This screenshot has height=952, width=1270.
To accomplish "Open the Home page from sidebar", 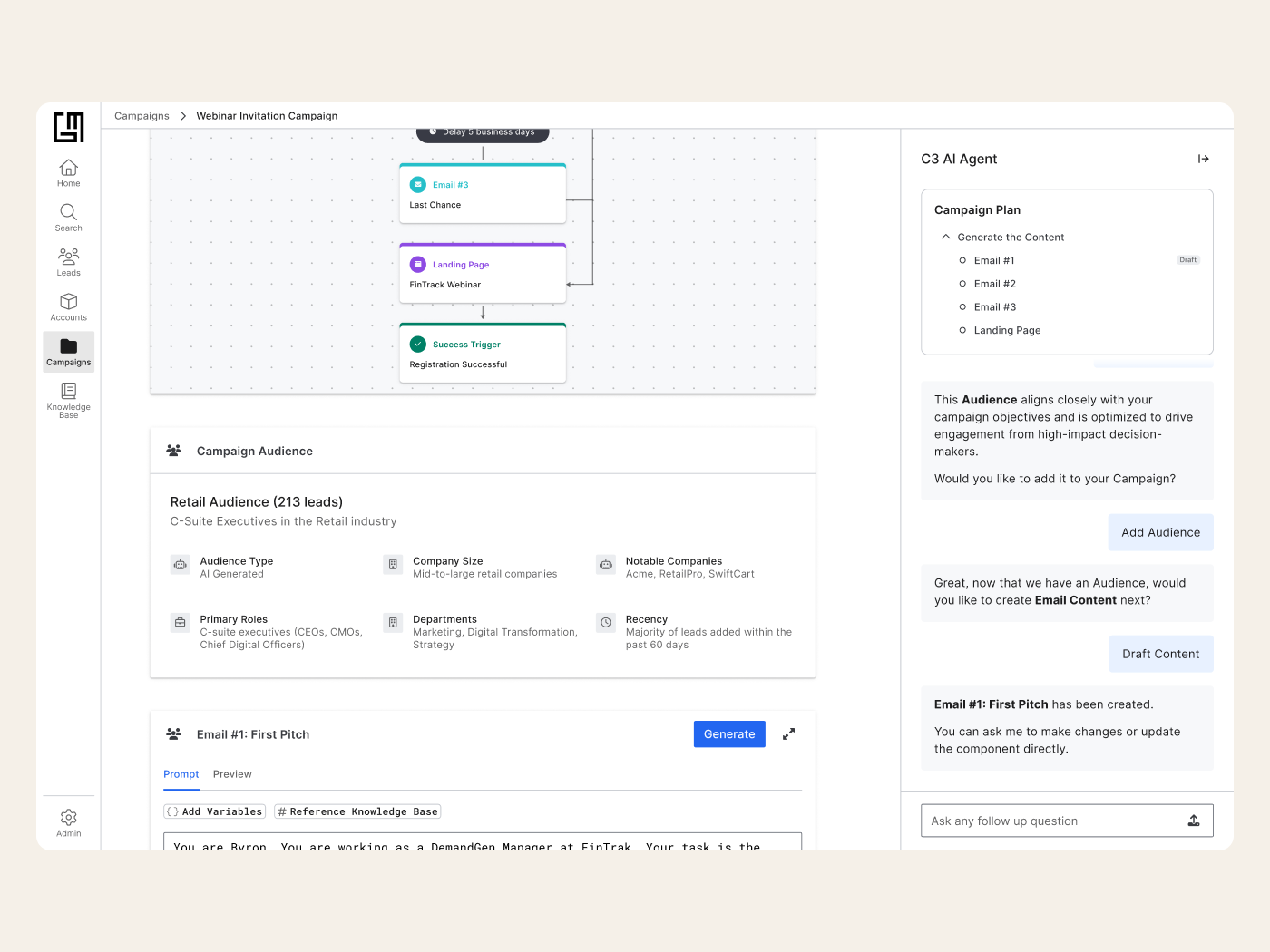I will [x=68, y=173].
